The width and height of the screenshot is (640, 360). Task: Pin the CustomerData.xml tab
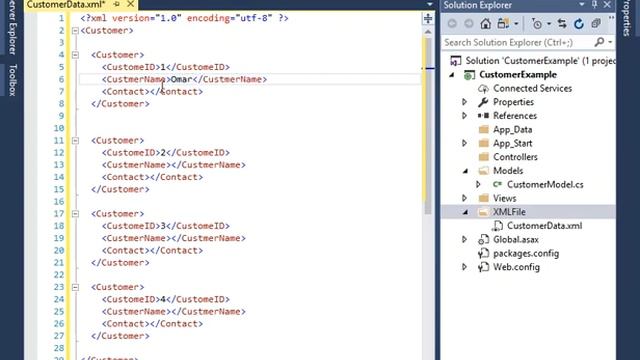tap(117, 4)
